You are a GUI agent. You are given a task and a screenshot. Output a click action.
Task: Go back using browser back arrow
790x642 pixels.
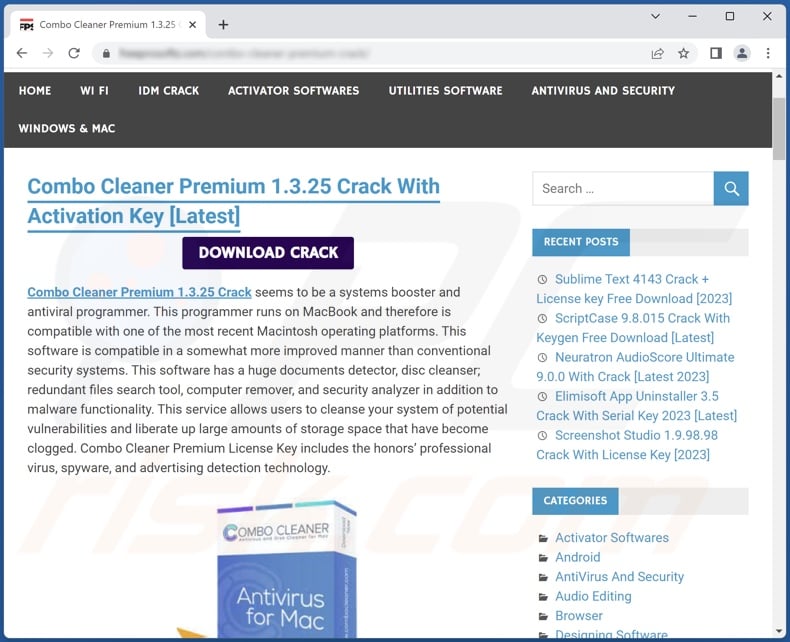22,53
